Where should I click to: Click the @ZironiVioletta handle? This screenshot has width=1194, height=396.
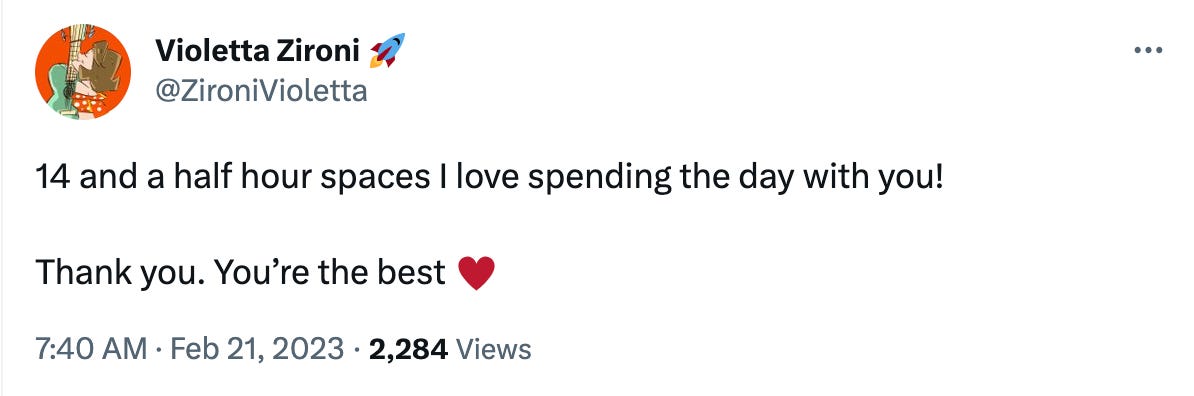pos(261,91)
